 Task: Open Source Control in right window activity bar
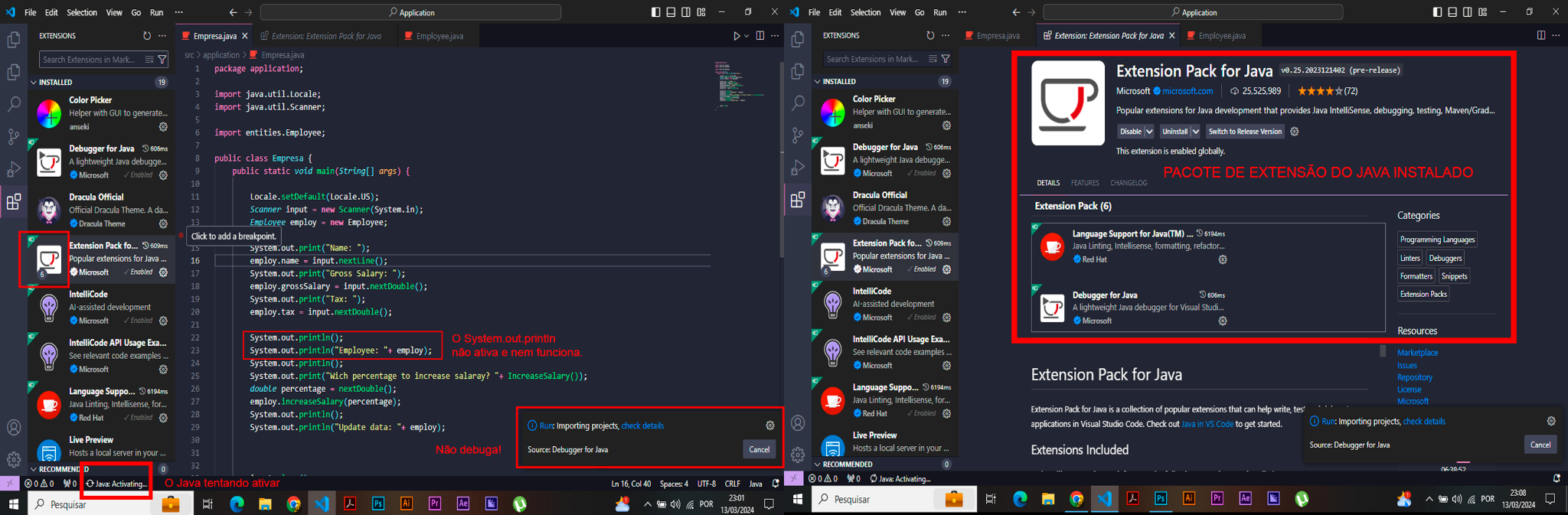[x=798, y=135]
